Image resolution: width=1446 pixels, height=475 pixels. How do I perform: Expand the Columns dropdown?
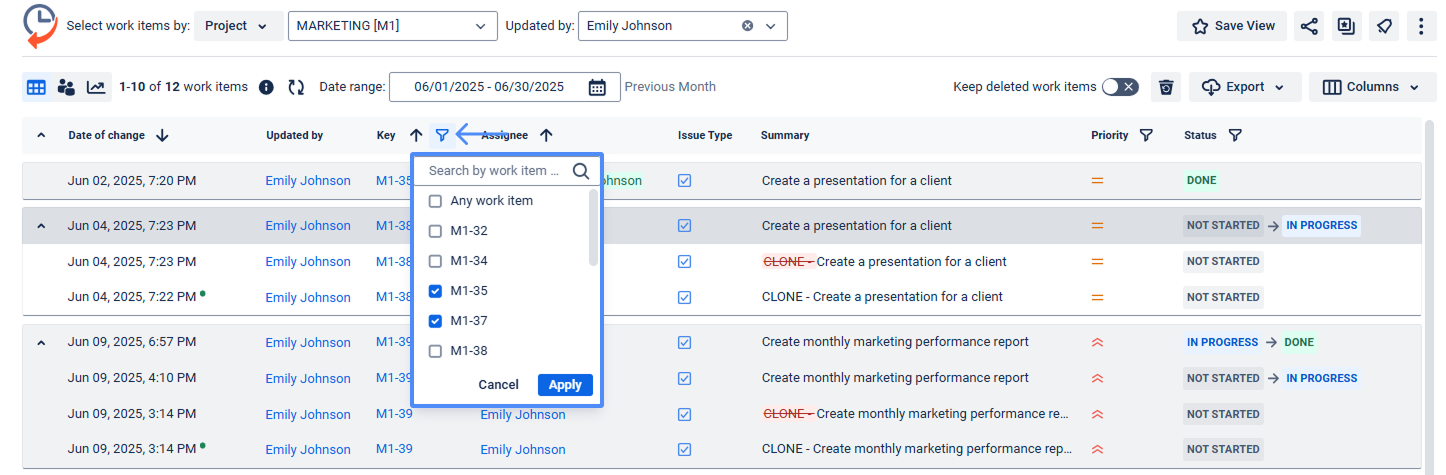tap(1371, 87)
